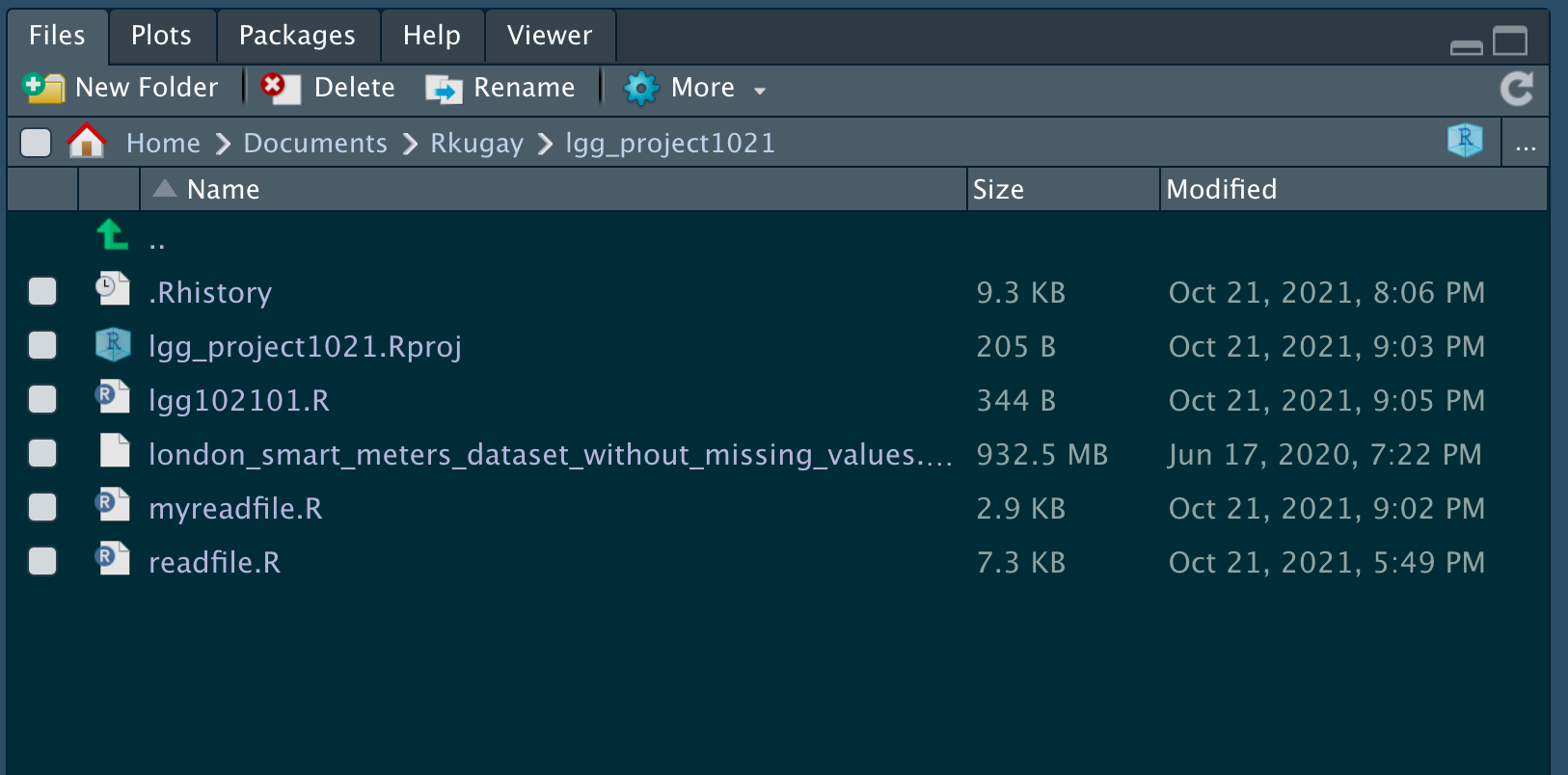The image size is (1568, 775).
Task: Click the Delete button label
Action: click(354, 88)
